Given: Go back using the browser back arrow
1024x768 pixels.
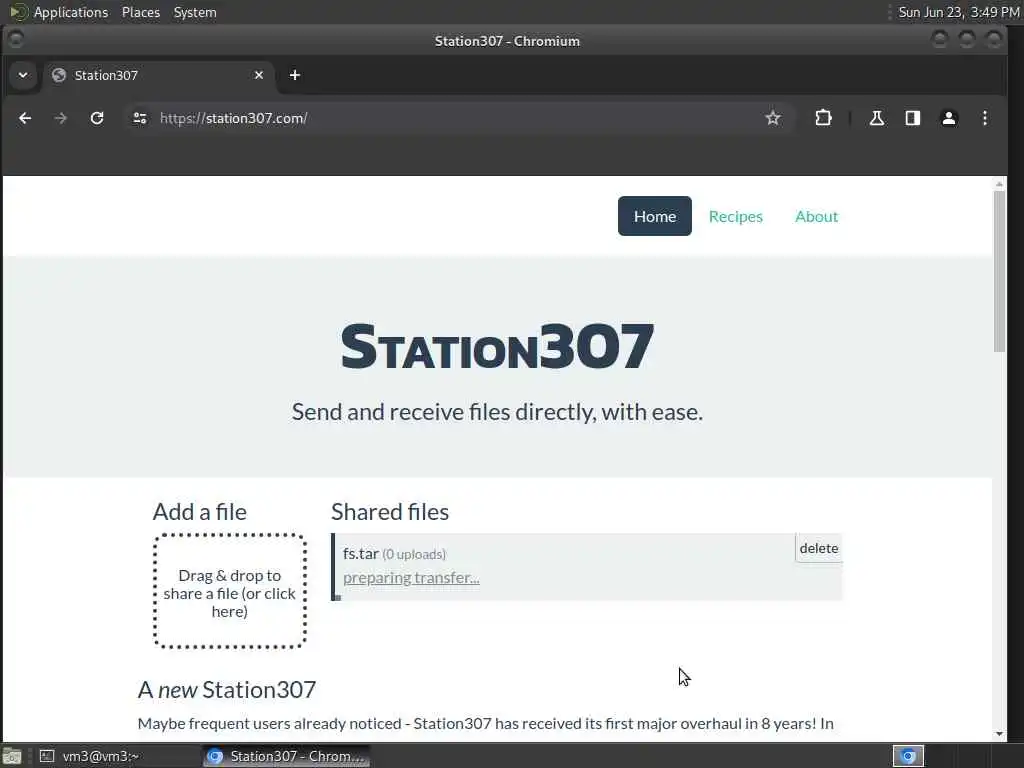Looking at the screenshot, I should click(25, 118).
